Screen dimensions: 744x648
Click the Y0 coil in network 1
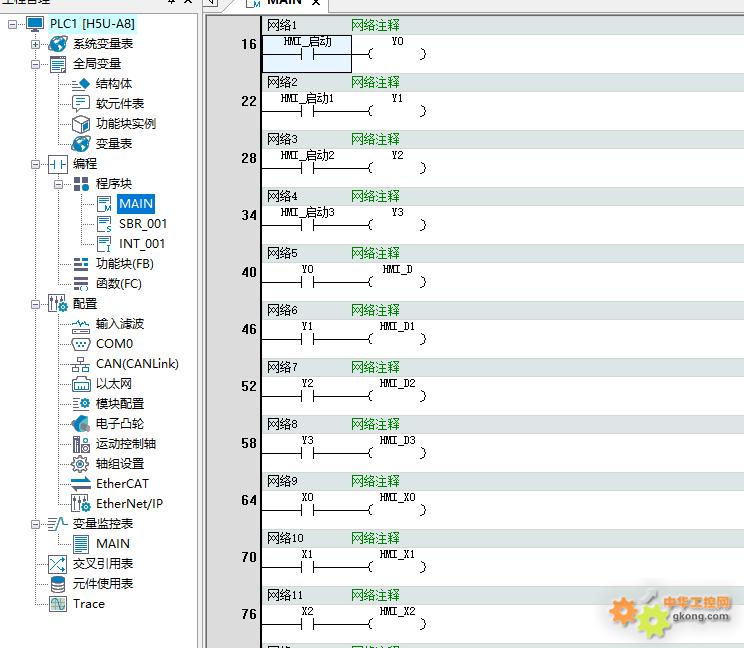pos(397,54)
